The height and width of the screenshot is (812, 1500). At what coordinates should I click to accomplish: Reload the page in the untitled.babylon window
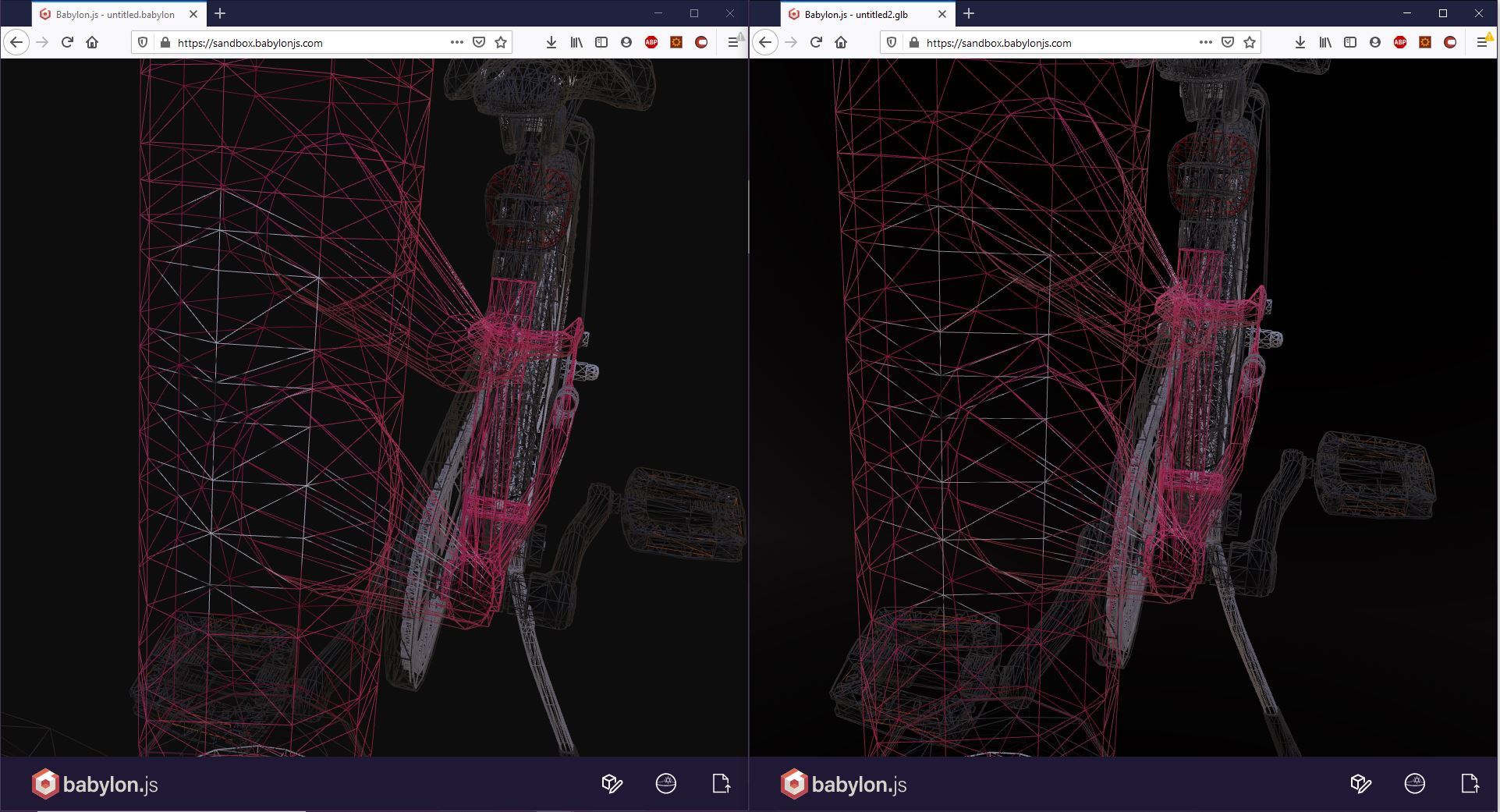pos(67,43)
